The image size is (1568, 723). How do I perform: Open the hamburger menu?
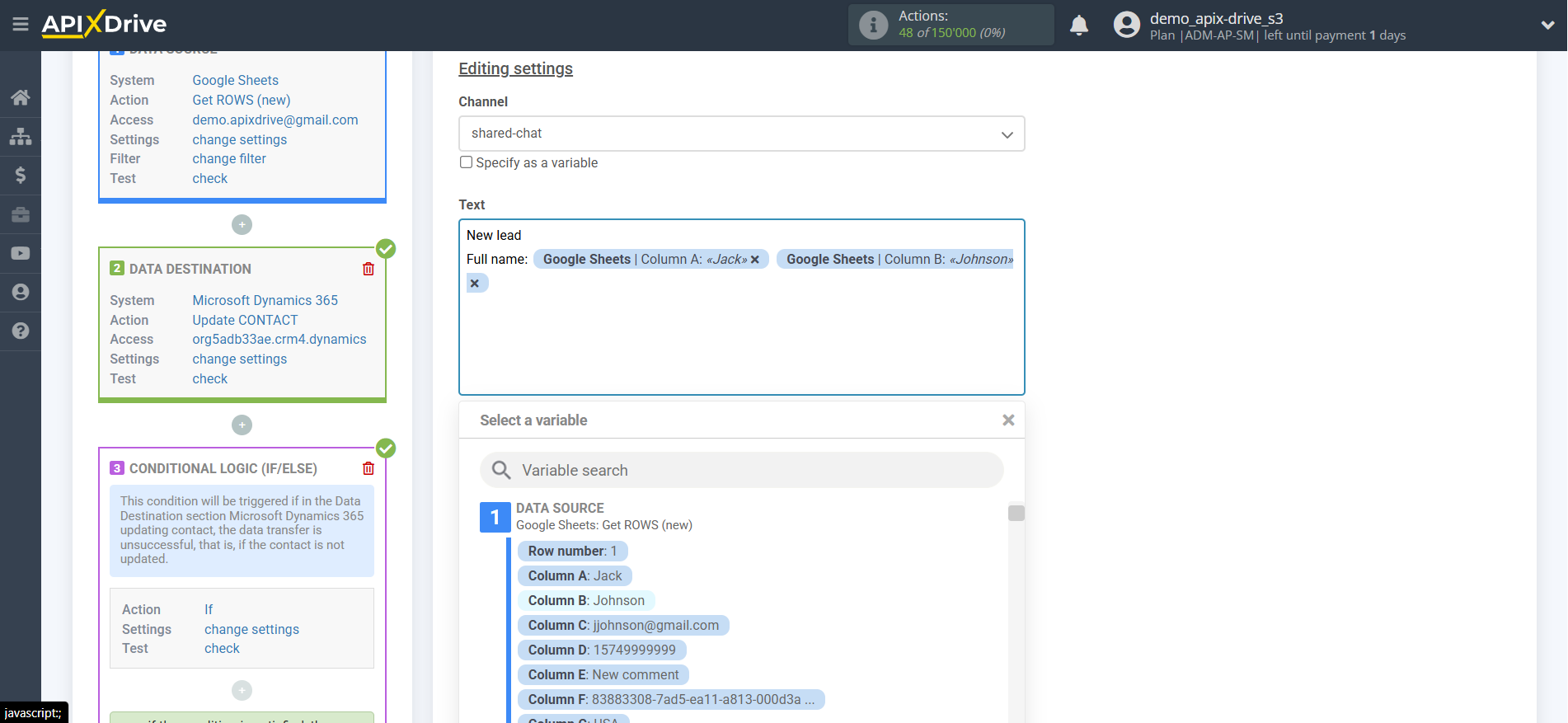click(x=21, y=25)
